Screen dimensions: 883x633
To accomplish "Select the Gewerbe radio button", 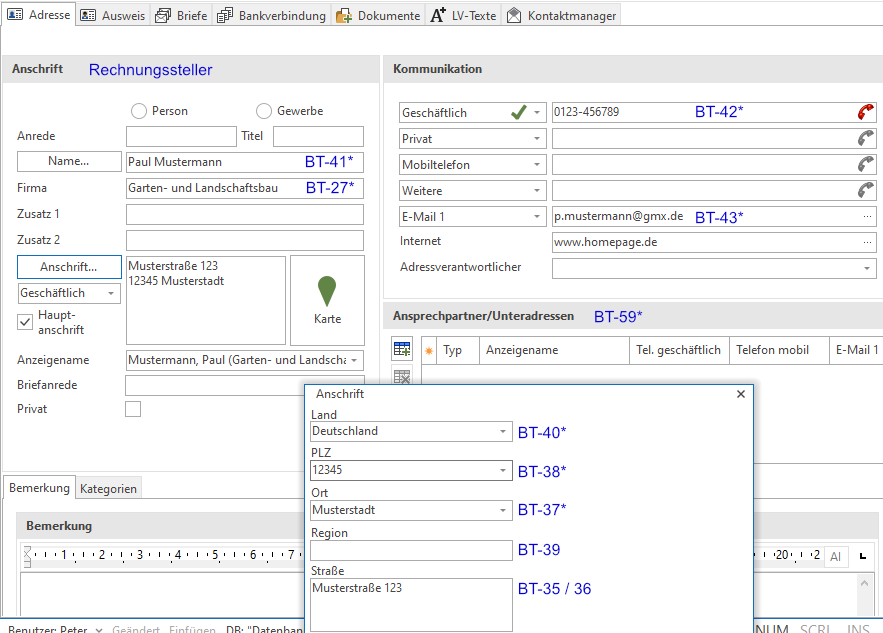I will pyautogui.click(x=264, y=111).
